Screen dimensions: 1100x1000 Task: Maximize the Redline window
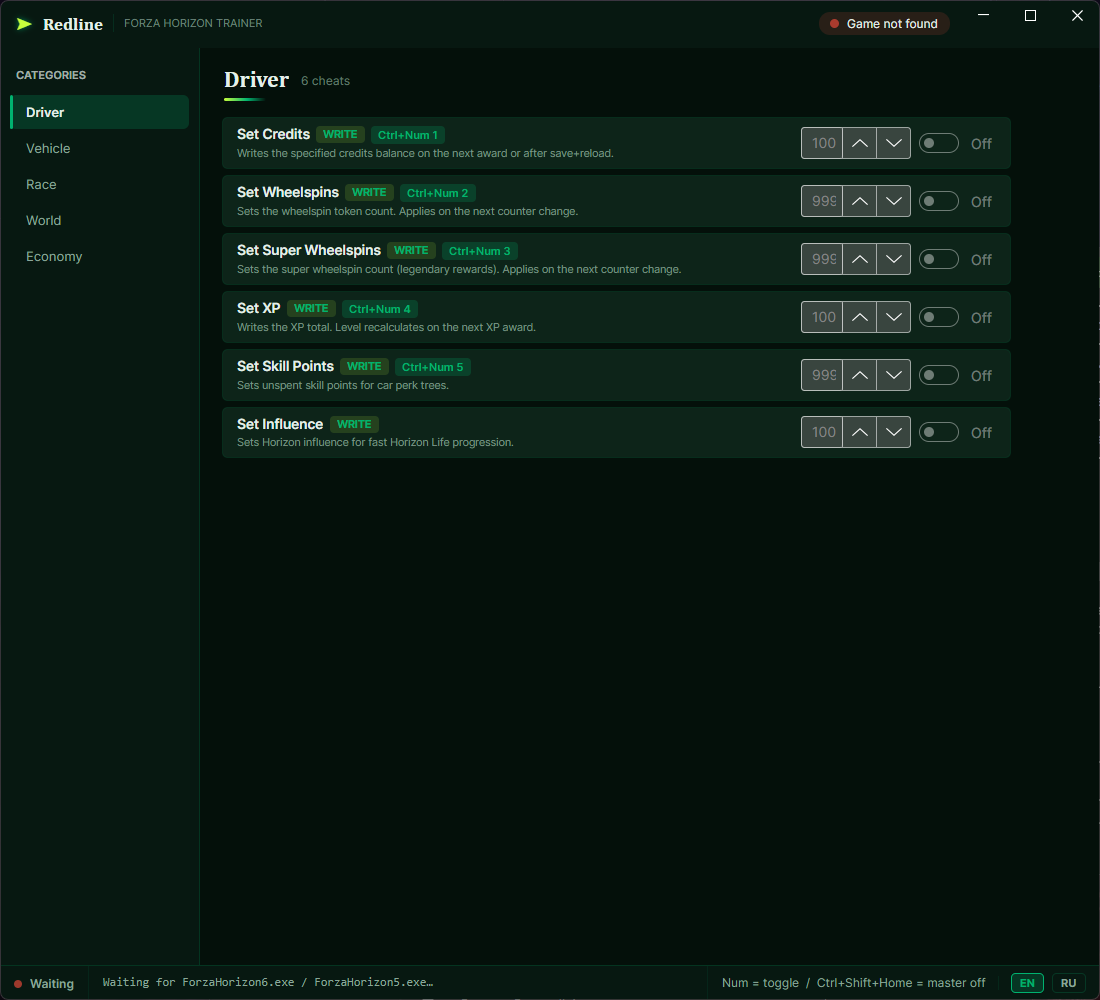(1031, 15)
